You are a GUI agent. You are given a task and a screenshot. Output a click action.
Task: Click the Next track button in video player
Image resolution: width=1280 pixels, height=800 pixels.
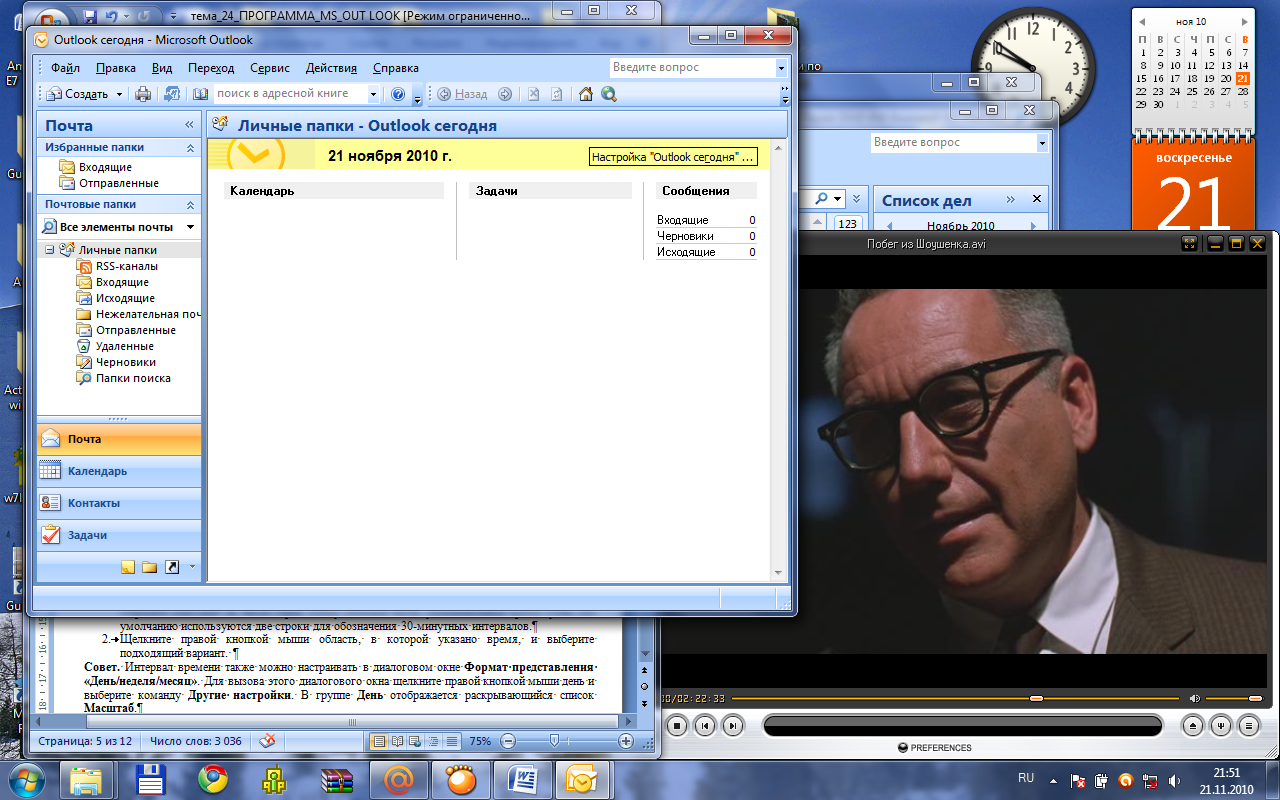click(733, 726)
